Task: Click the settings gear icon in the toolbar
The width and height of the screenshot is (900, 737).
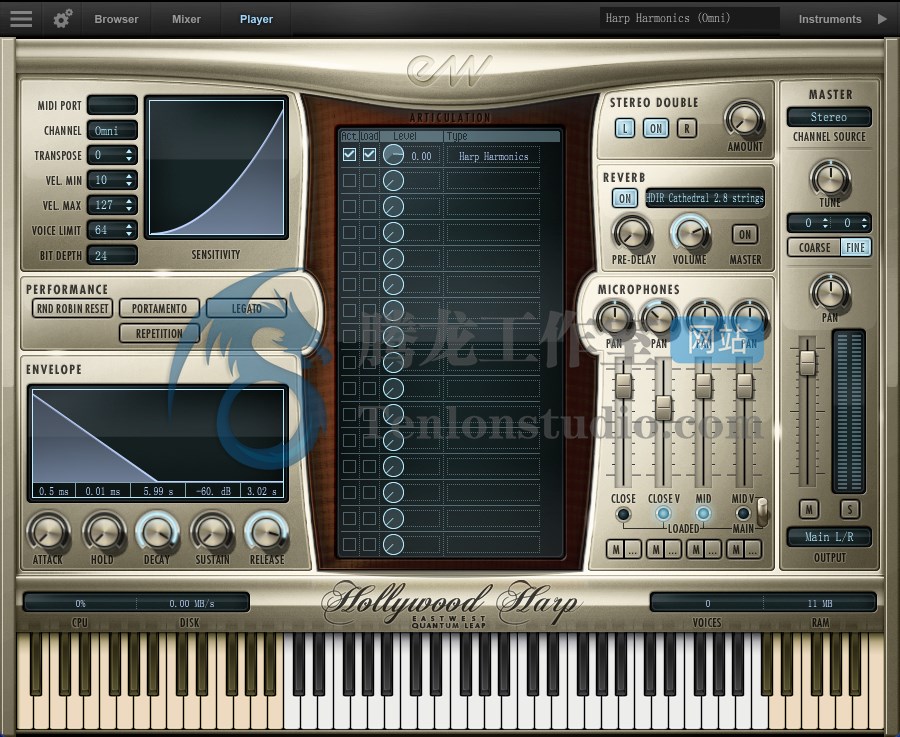Action: coord(60,18)
